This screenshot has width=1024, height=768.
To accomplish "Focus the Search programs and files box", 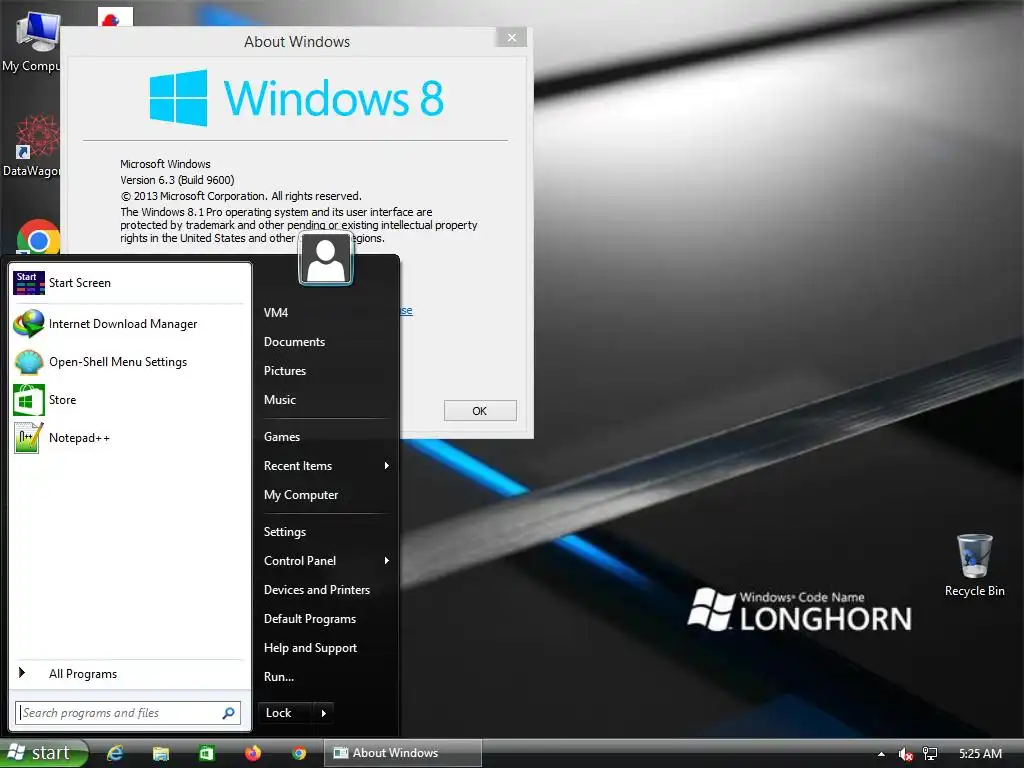I will (128, 713).
